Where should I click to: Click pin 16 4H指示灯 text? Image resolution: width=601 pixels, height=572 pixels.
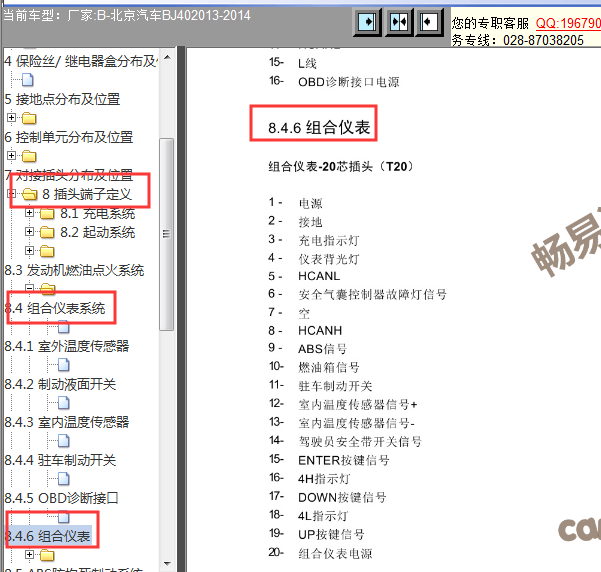[324, 479]
